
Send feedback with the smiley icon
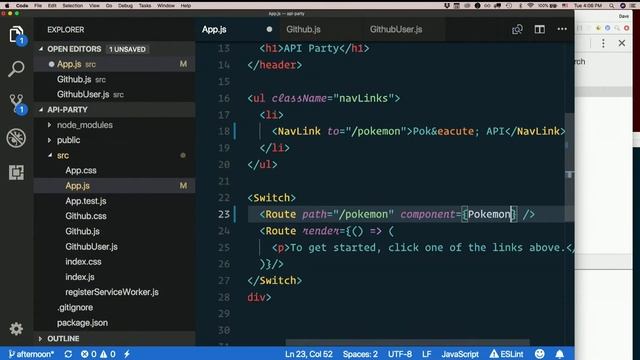point(540,354)
